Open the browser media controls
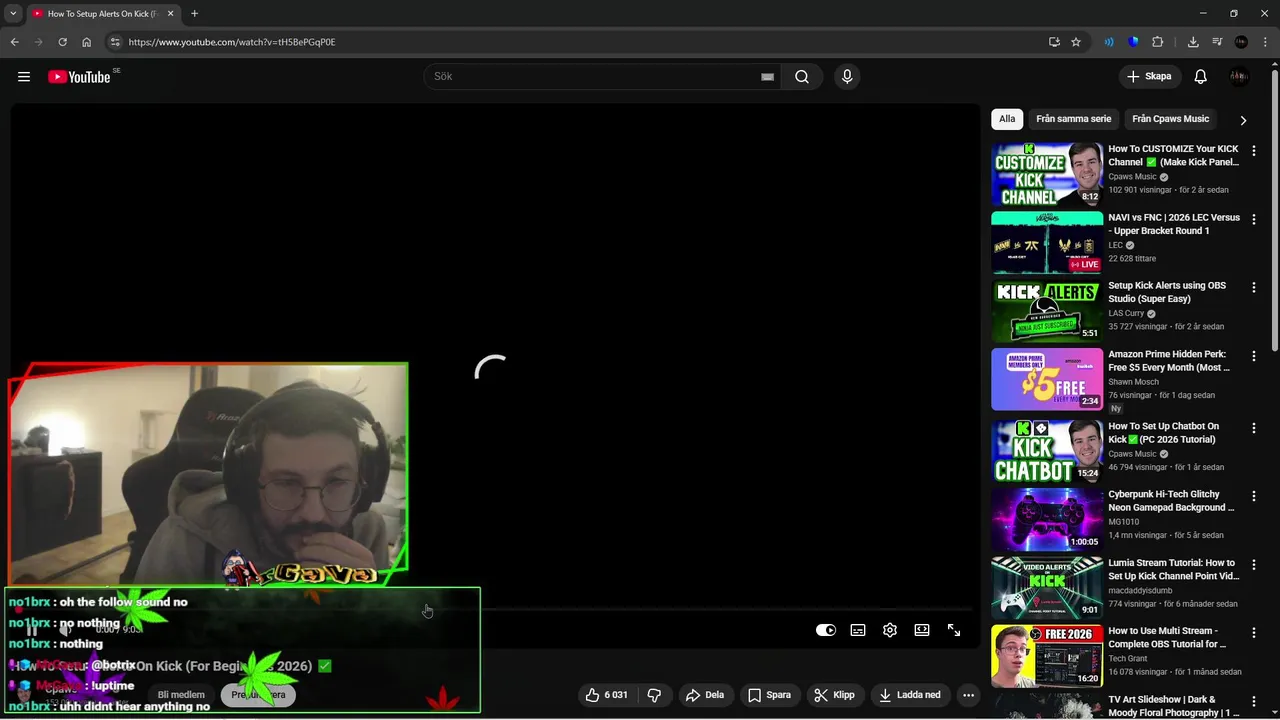Screen dimensions: 1280x720 coord(1217,42)
